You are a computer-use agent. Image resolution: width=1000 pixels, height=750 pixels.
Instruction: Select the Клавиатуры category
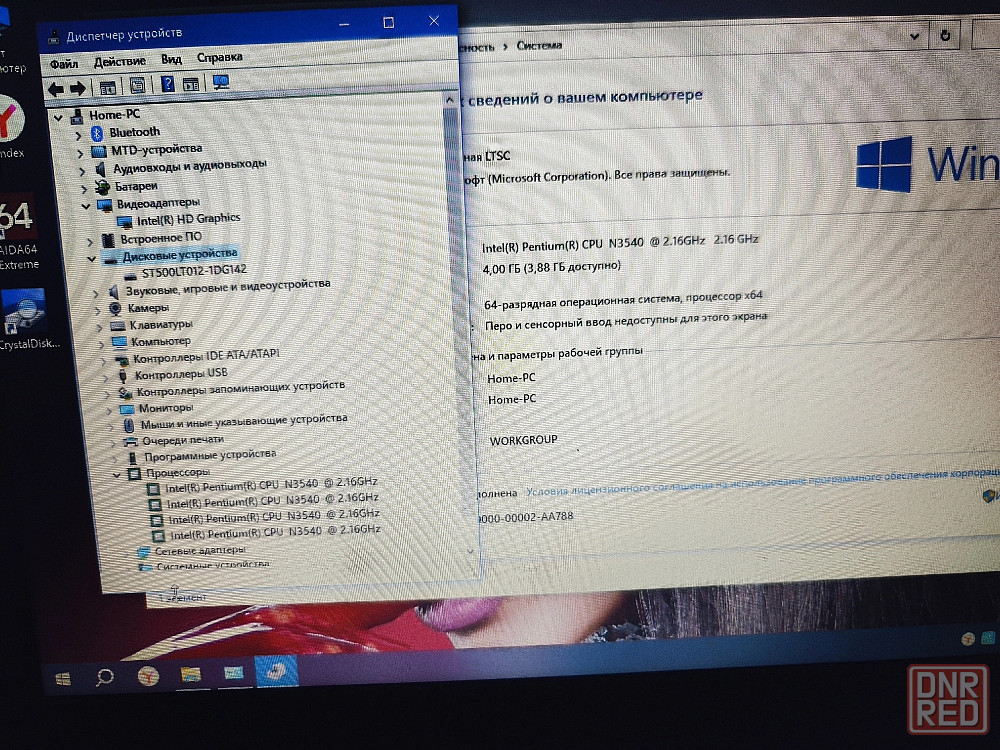161,325
